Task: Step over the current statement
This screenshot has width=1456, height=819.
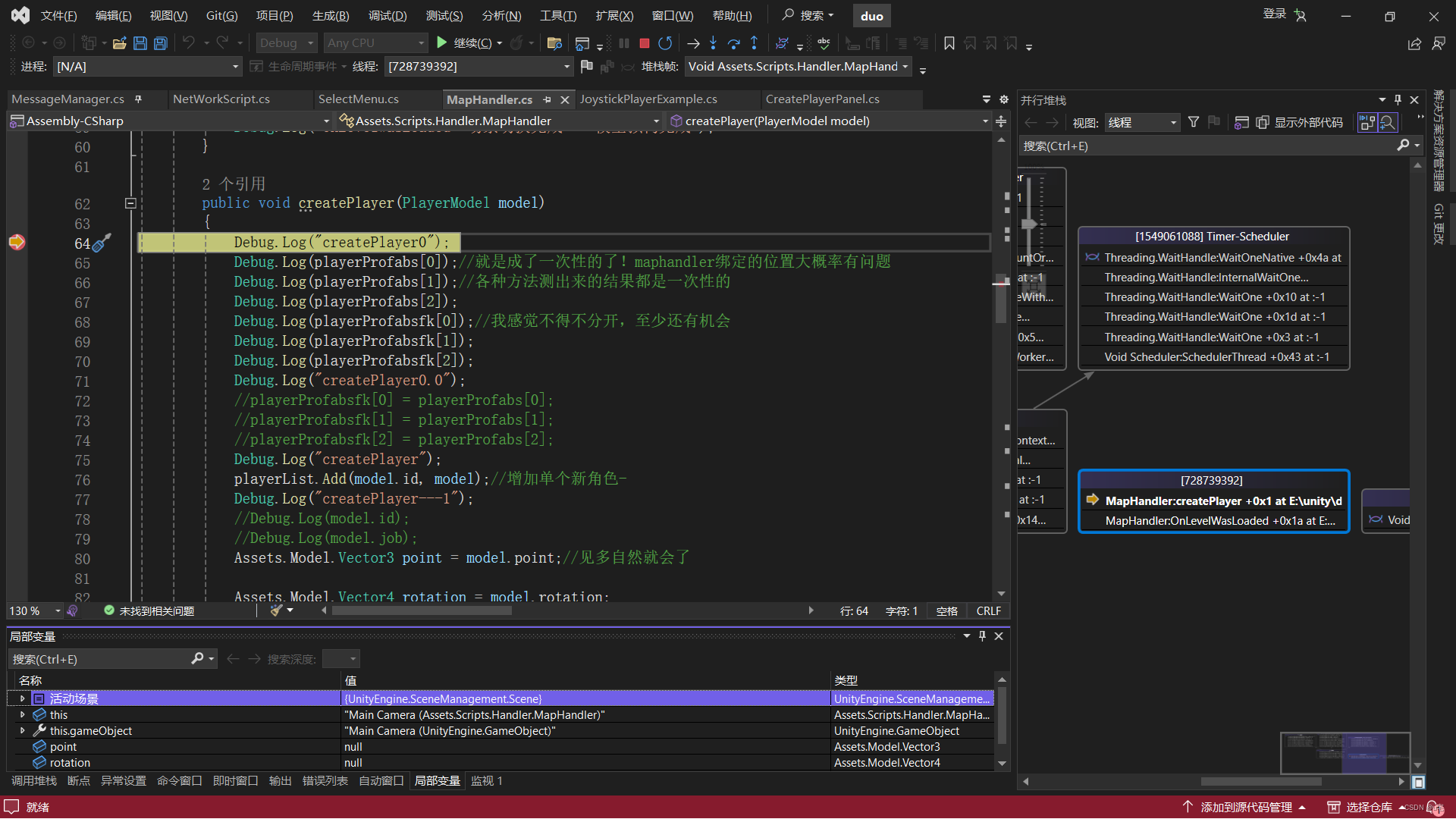Action: [733, 43]
